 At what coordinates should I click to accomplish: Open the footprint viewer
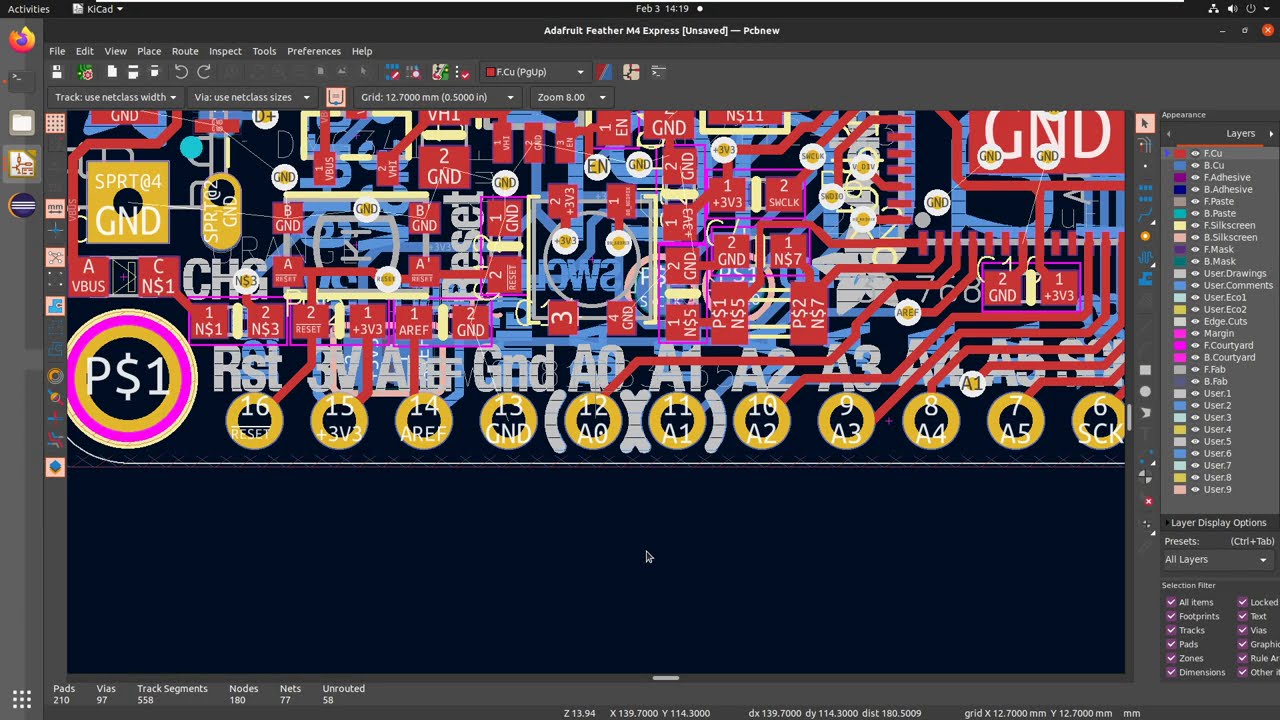point(412,72)
